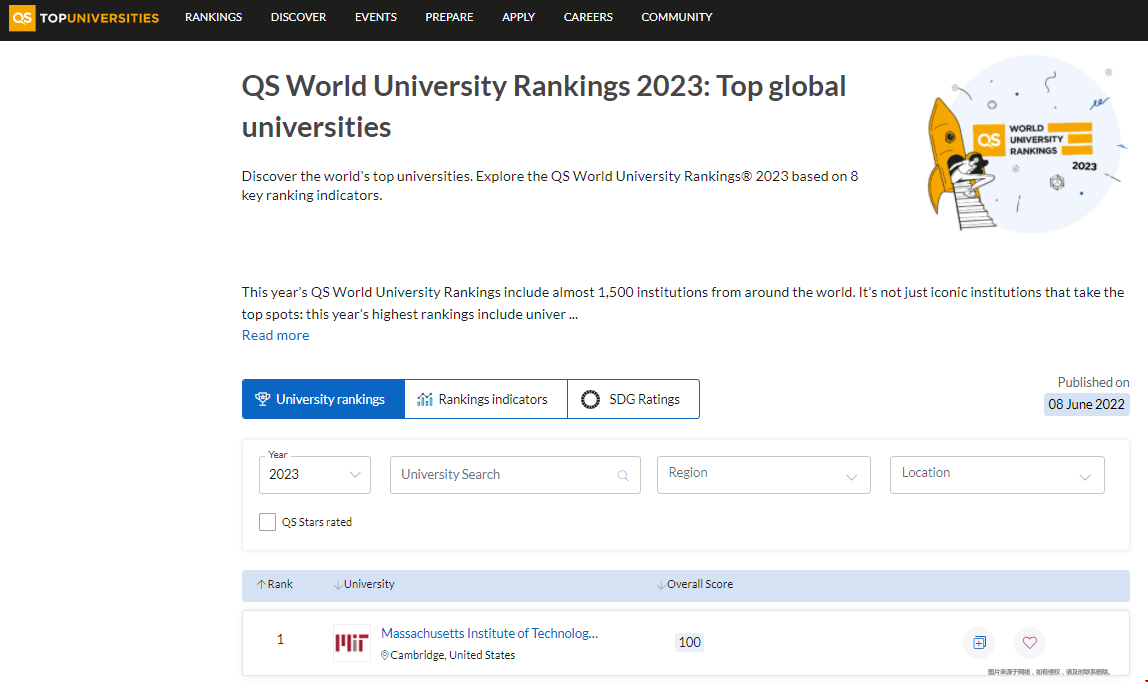Open the EVENTS menu
This screenshot has width=1148, height=682.
(376, 17)
